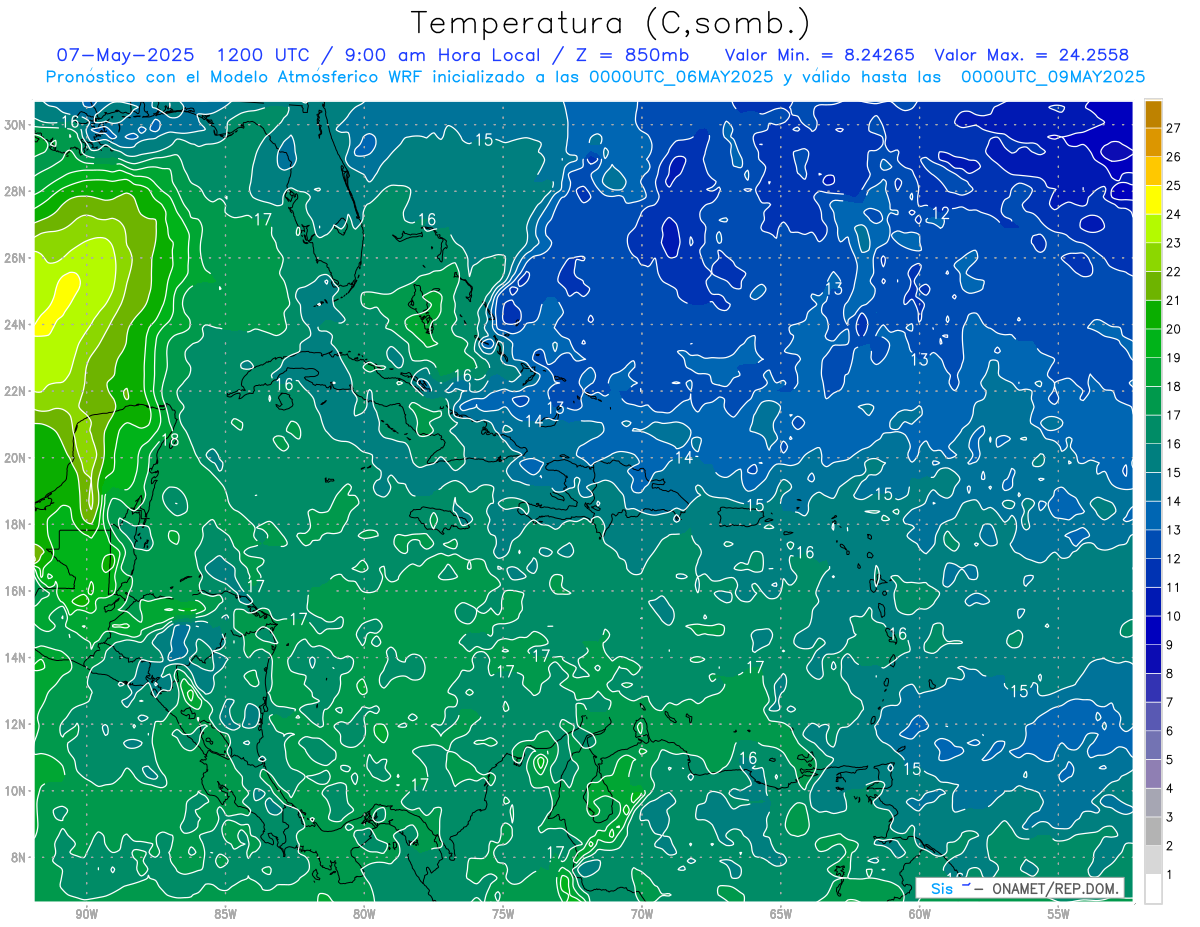Click the '14N' latitude axis label
This screenshot has width=1200, height=927.
tap(15, 657)
